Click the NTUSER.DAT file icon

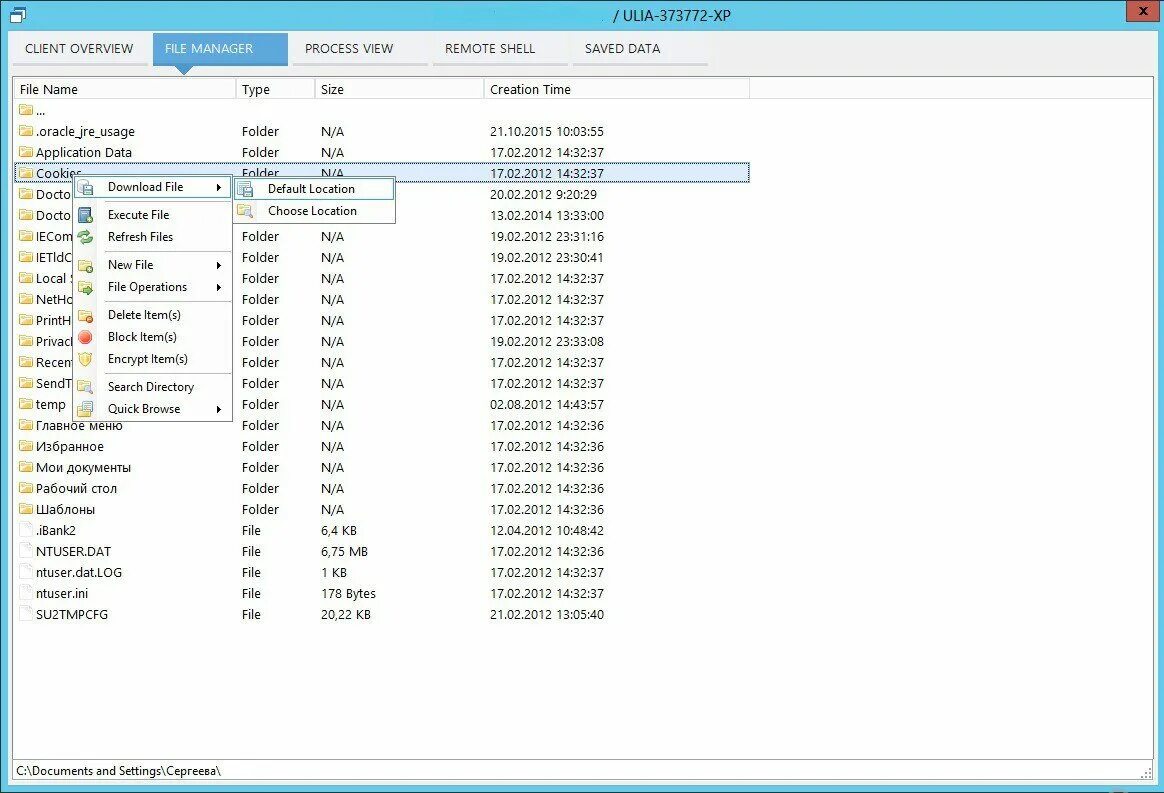point(27,551)
